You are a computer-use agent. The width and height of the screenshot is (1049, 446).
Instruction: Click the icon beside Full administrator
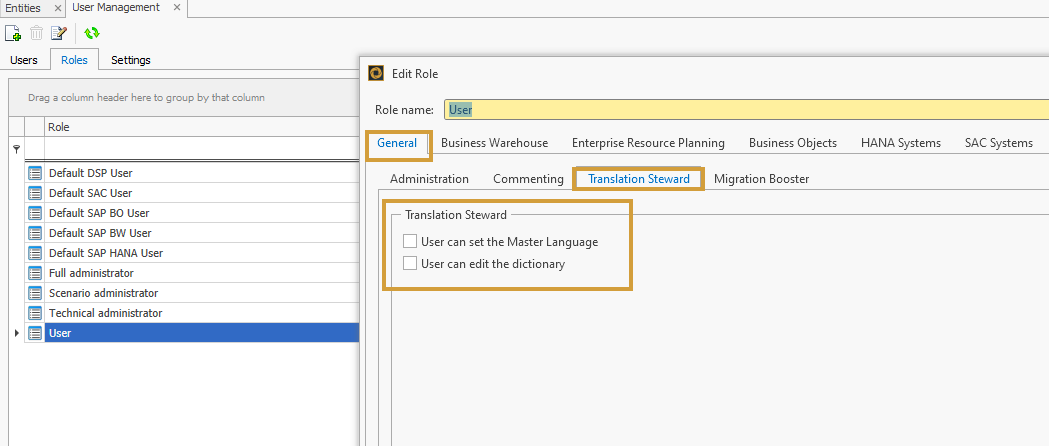click(35, 273)
